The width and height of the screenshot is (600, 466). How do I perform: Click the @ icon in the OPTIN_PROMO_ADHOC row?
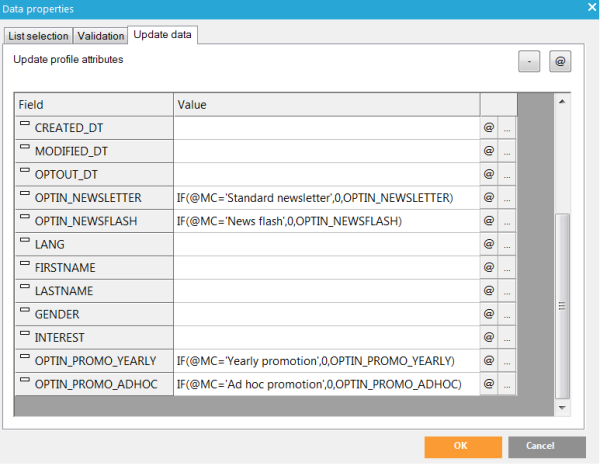489,384
